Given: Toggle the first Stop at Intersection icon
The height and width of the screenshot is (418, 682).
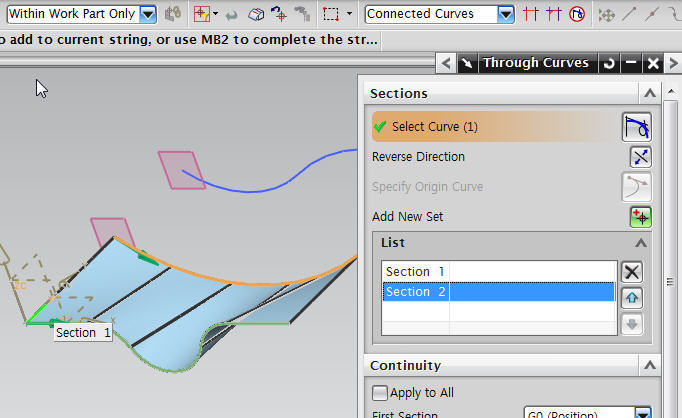Looking at the screenshot, I should point(531,14).
